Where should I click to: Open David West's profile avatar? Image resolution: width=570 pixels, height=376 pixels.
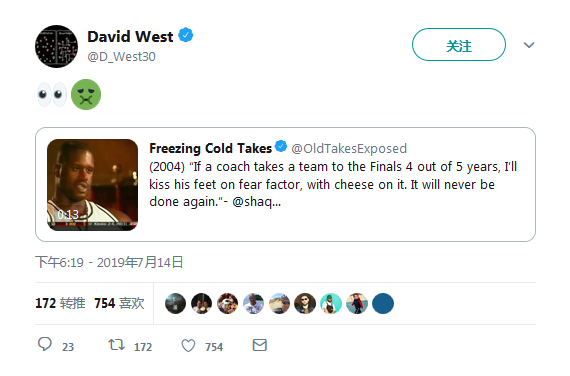pyautogui.click(x=56, y=46)
